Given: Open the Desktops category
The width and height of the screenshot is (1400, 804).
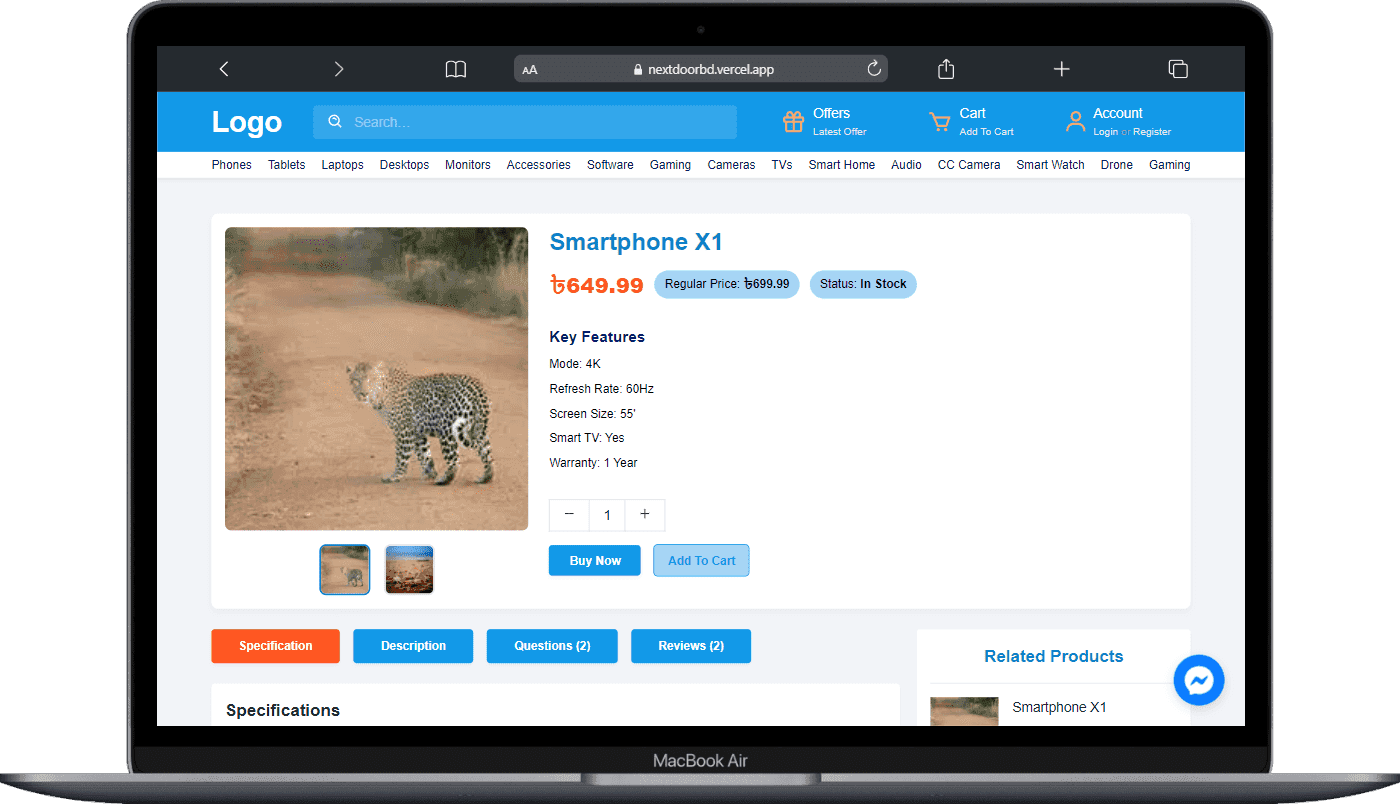Looking at the screenshot, I should [405, 165].
